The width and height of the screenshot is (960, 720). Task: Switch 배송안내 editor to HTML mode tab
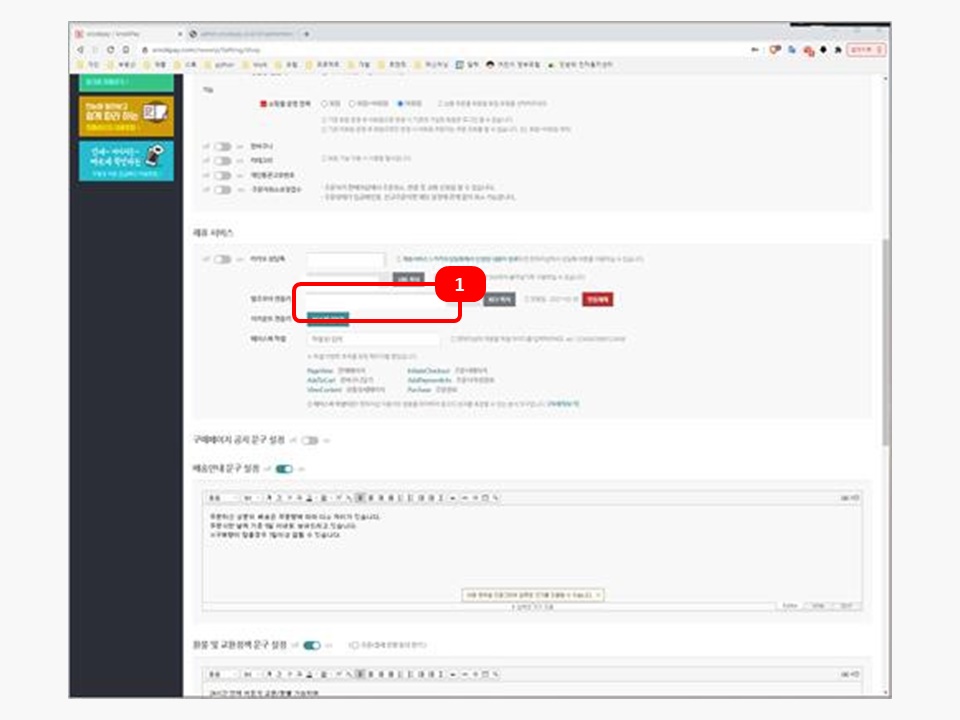(817, 606)
